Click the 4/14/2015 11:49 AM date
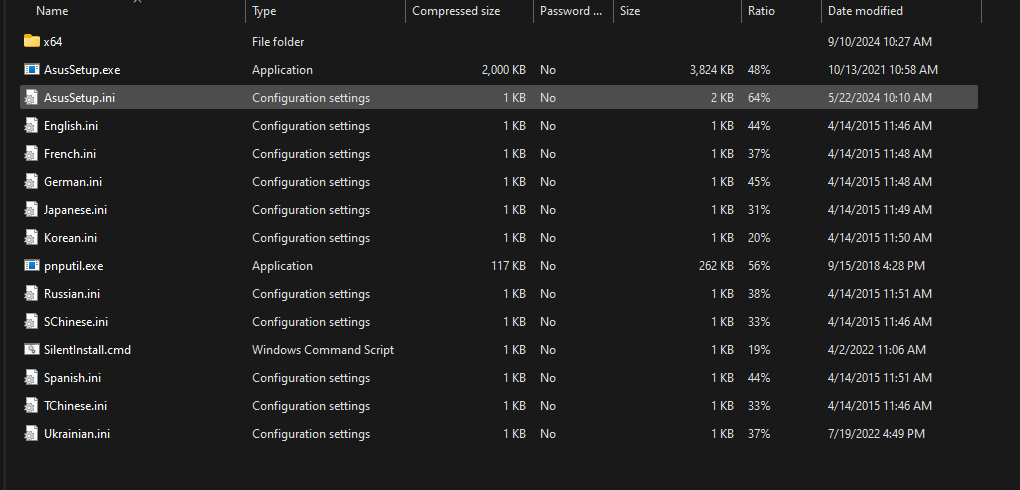1020x490 pixels. 879,210
